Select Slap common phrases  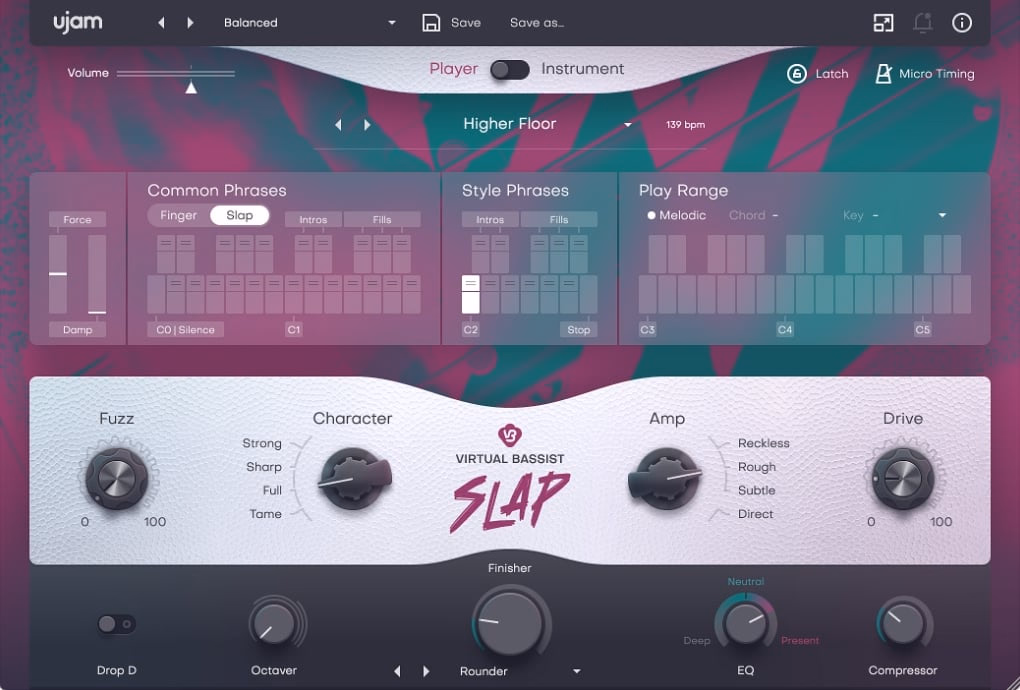pyautogui.click(x=239, y=215)
